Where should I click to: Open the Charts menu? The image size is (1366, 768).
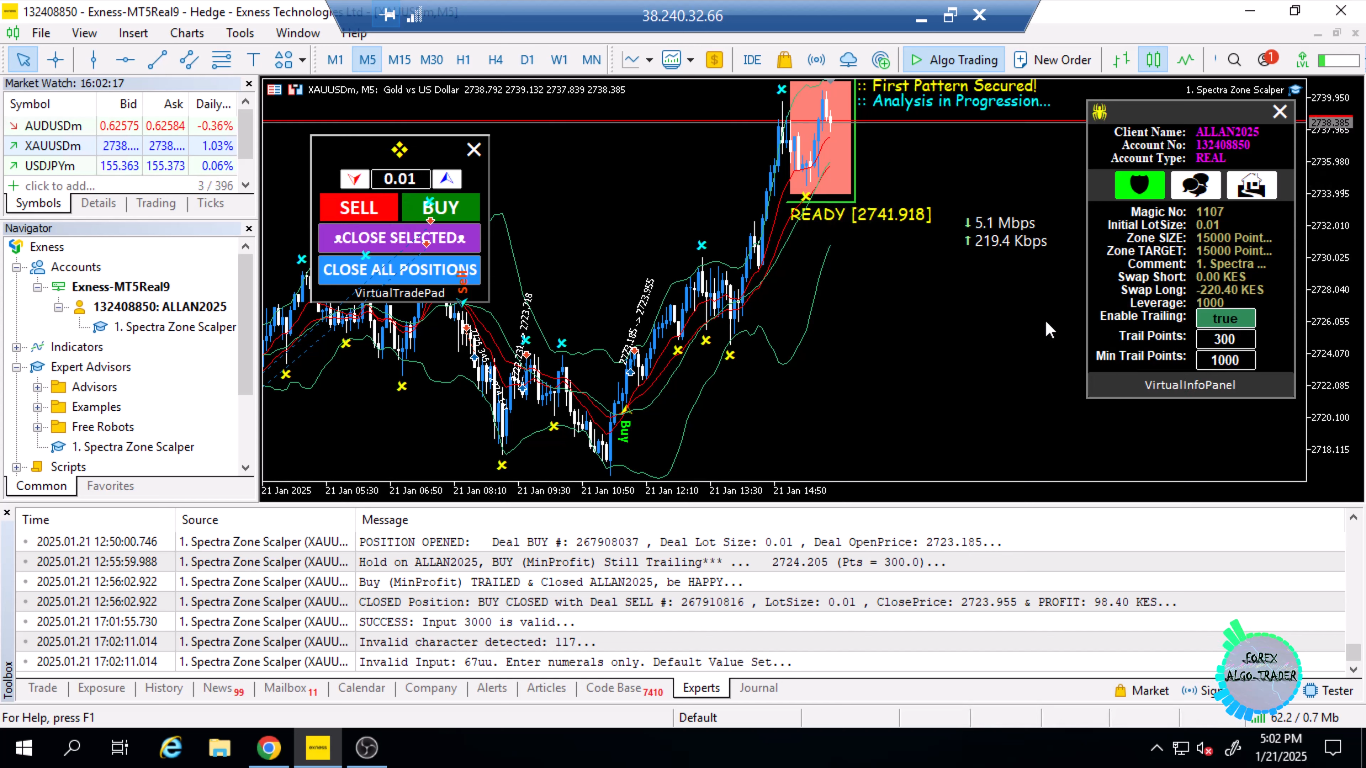[x=187, y=33]
